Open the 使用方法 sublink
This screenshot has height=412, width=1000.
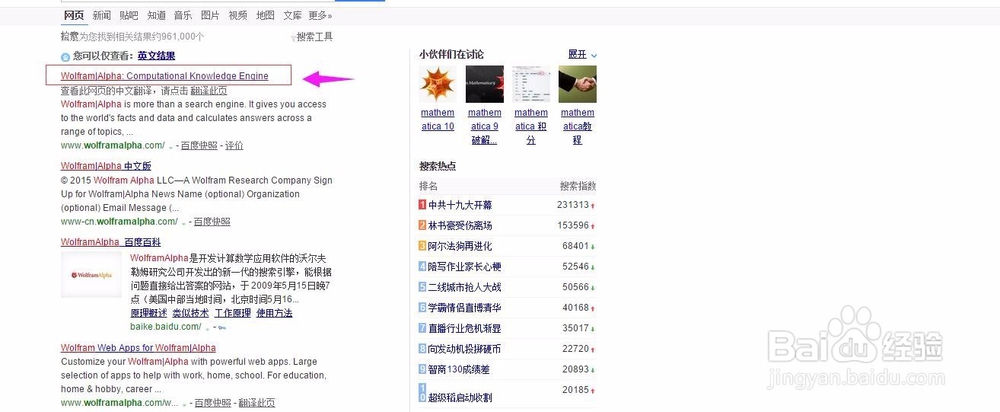pyautogui.click(x=274, y=313)
